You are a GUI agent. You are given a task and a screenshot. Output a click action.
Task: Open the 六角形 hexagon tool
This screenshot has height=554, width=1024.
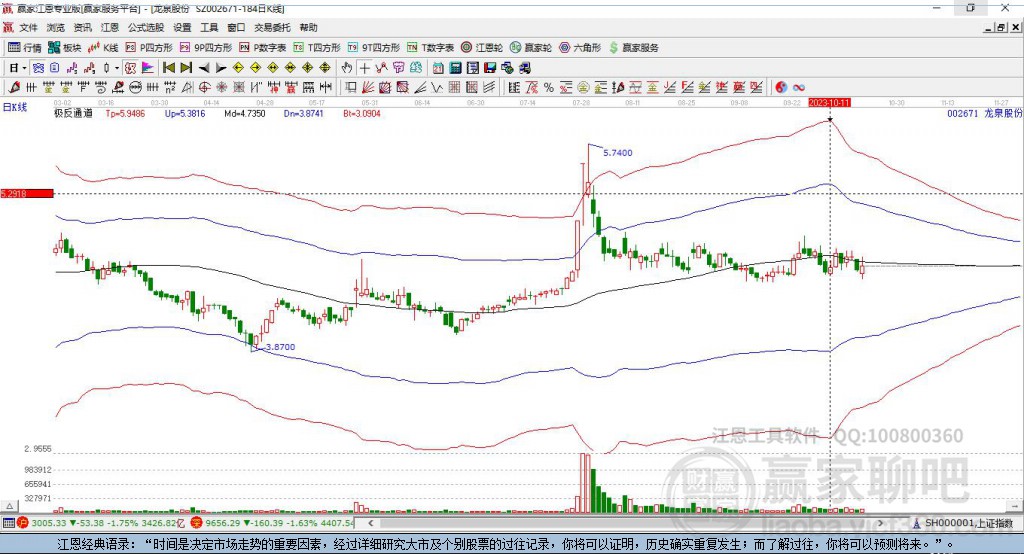(580, 48)
